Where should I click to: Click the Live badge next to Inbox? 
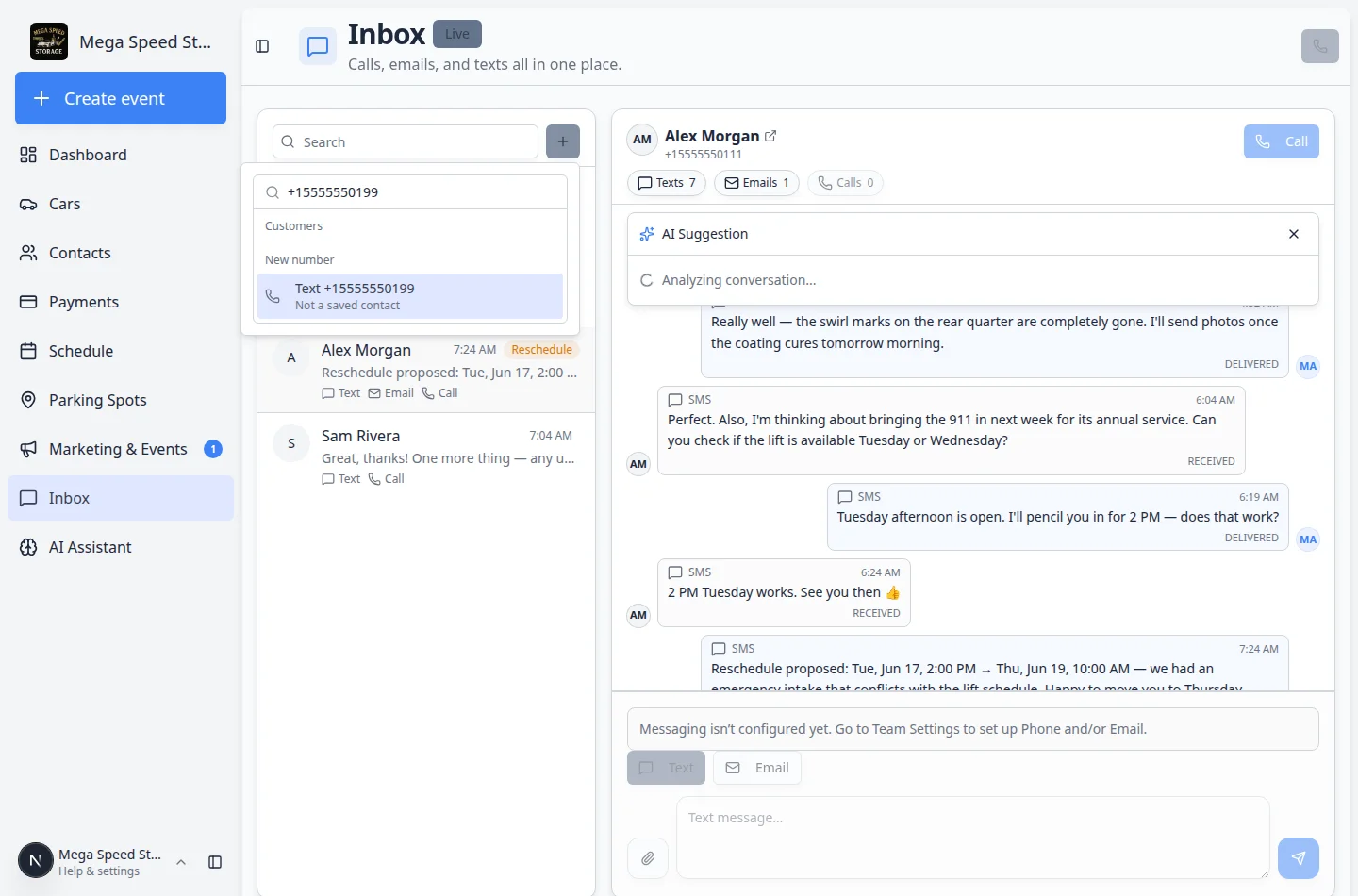pyautogui.click(x=457, y=34)
